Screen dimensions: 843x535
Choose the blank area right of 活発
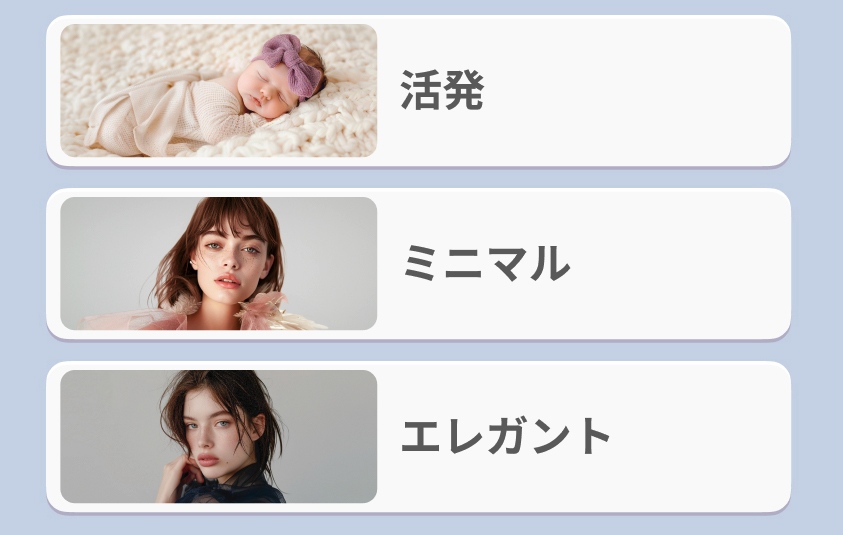(634, 91)
